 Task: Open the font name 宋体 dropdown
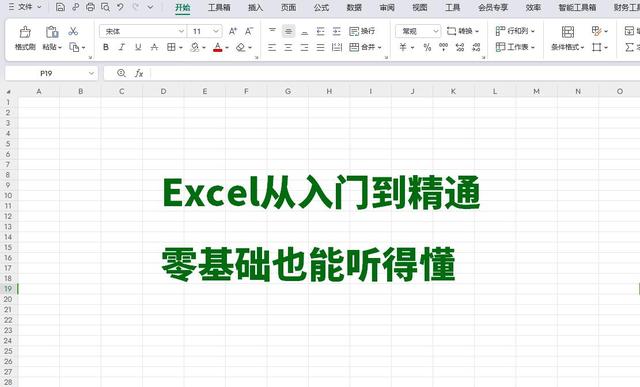coord(143,31)
